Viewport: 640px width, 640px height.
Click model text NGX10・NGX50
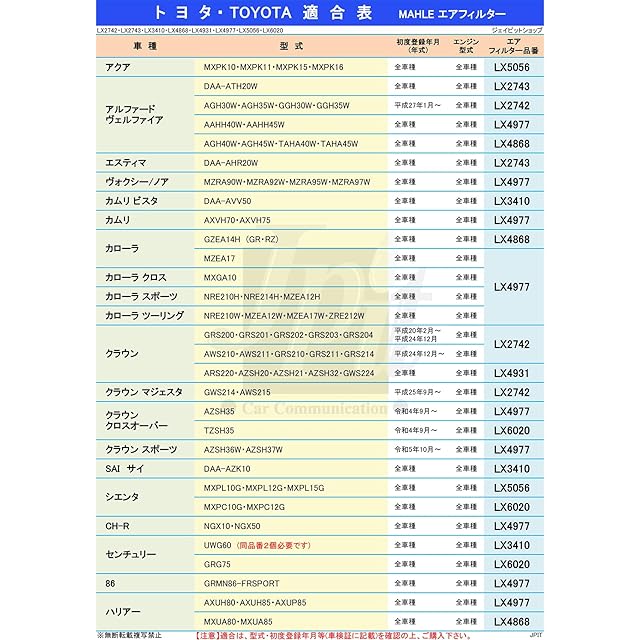[x=232, y=526]
